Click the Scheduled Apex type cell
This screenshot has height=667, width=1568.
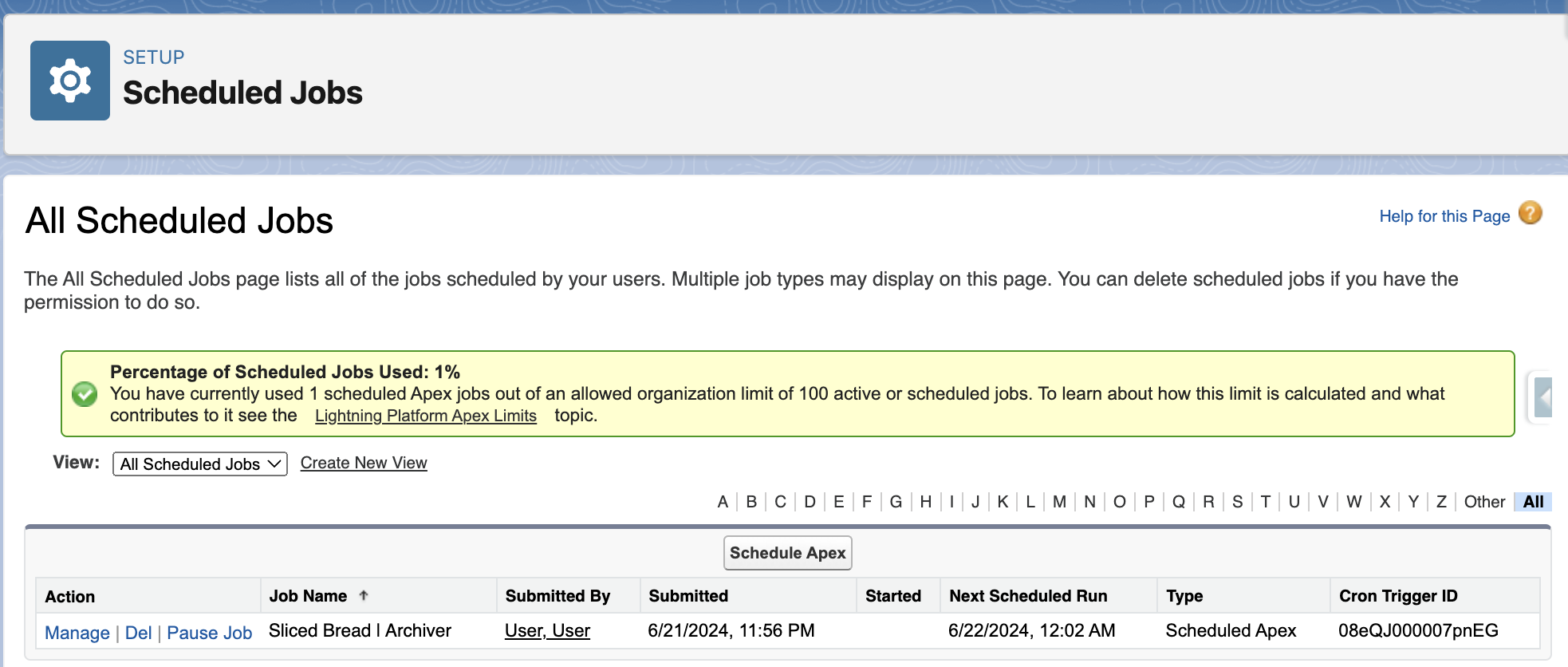pos(1231,630)
